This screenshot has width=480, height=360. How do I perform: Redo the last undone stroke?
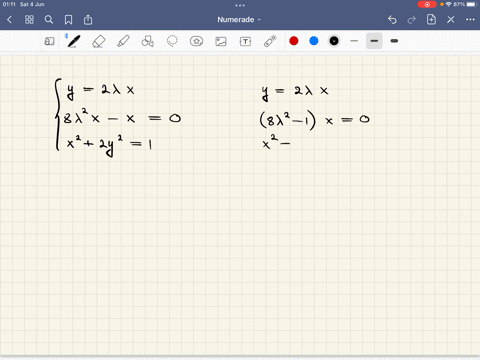click(x=412, y=20)
